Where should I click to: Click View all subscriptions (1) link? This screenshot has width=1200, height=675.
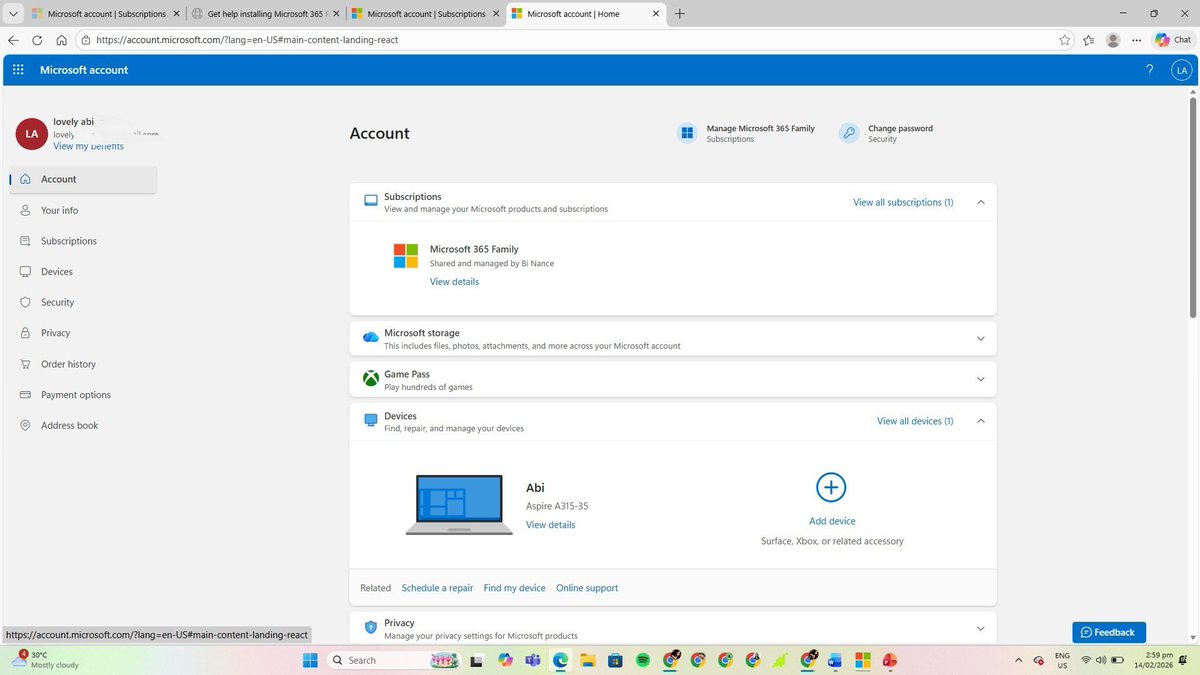[903, 202]
